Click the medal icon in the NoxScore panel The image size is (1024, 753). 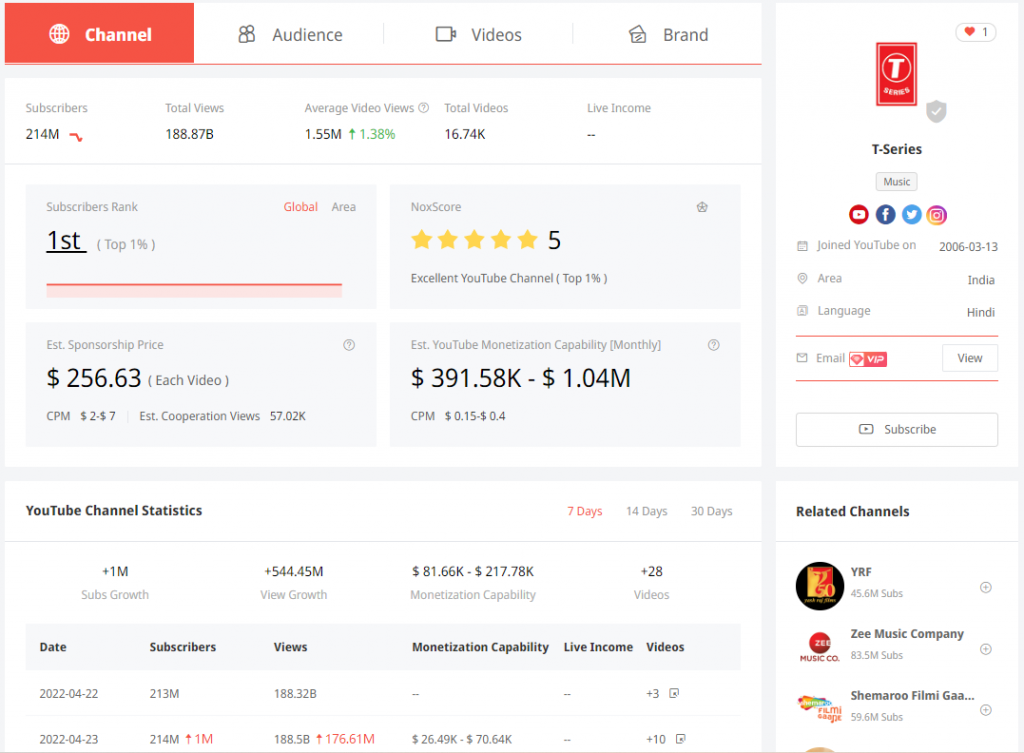click(x=702, y=207)
